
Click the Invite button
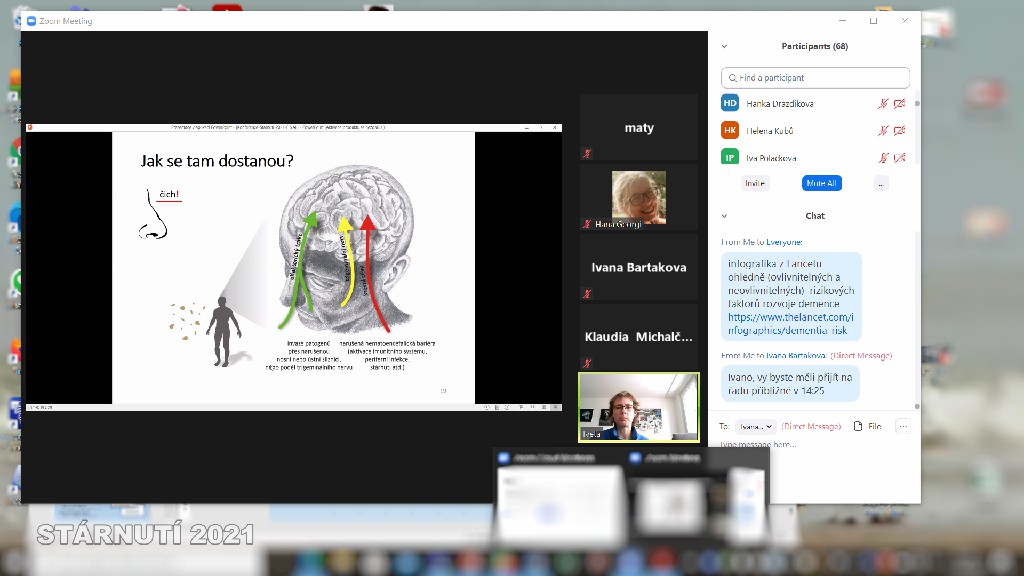[x=755, y=183]
